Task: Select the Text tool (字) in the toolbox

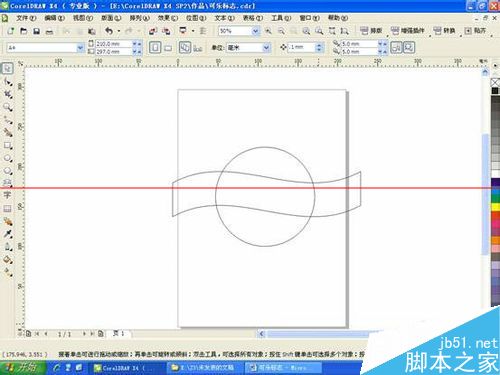Action: [7, 195]
